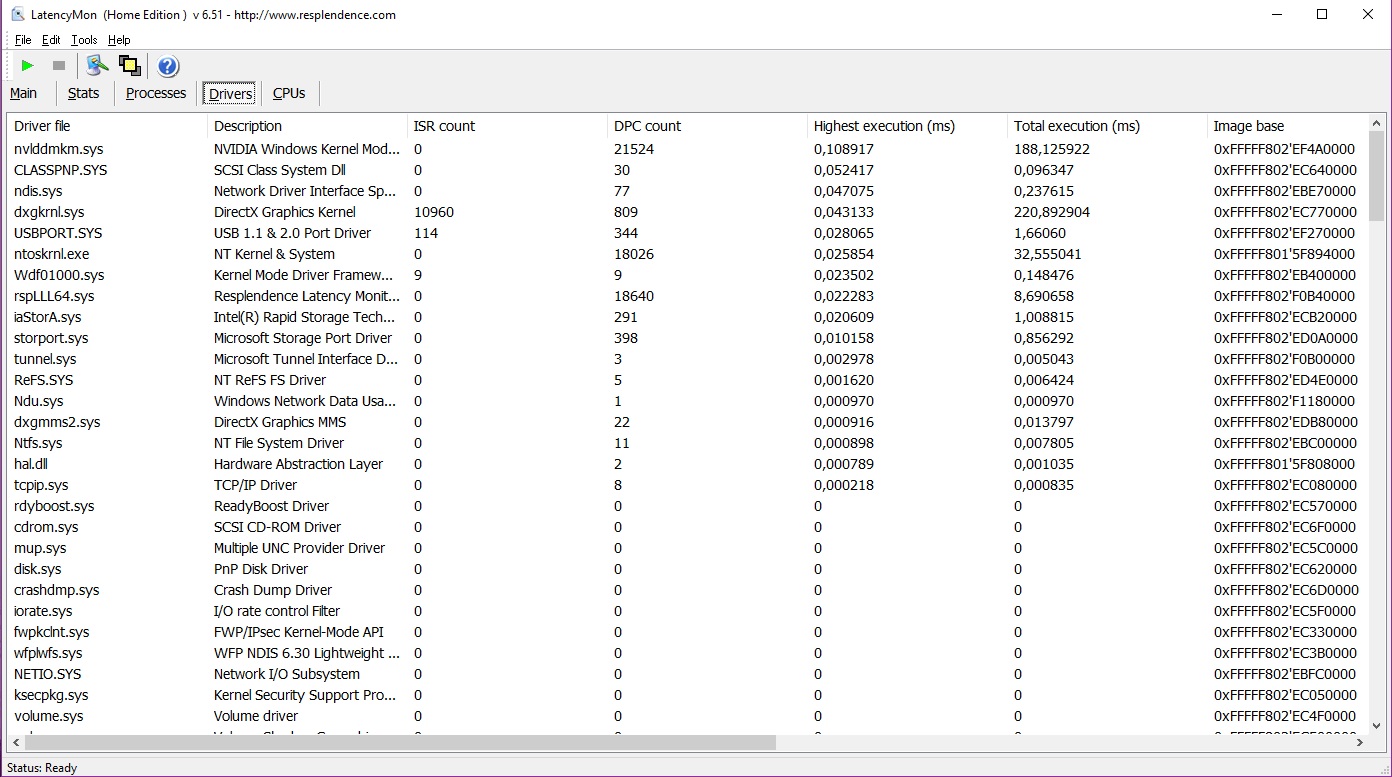Select the CLASSPNP.SYS driver row
Image resolution: width=1392 pixels, height=777 pixels.
point(688,170)
